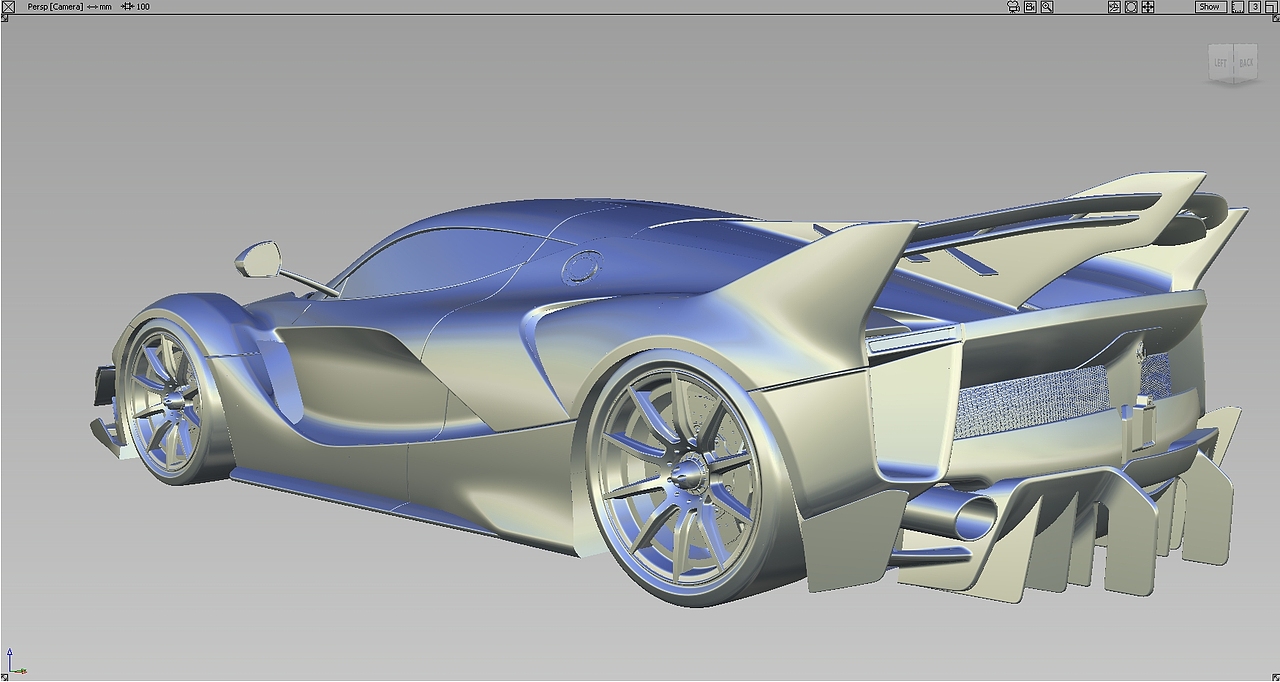Toggle the viewport numbered 3 button
Image resolution: width=1280 pixels, height=682 pixels.
[x=1254, y=6]
